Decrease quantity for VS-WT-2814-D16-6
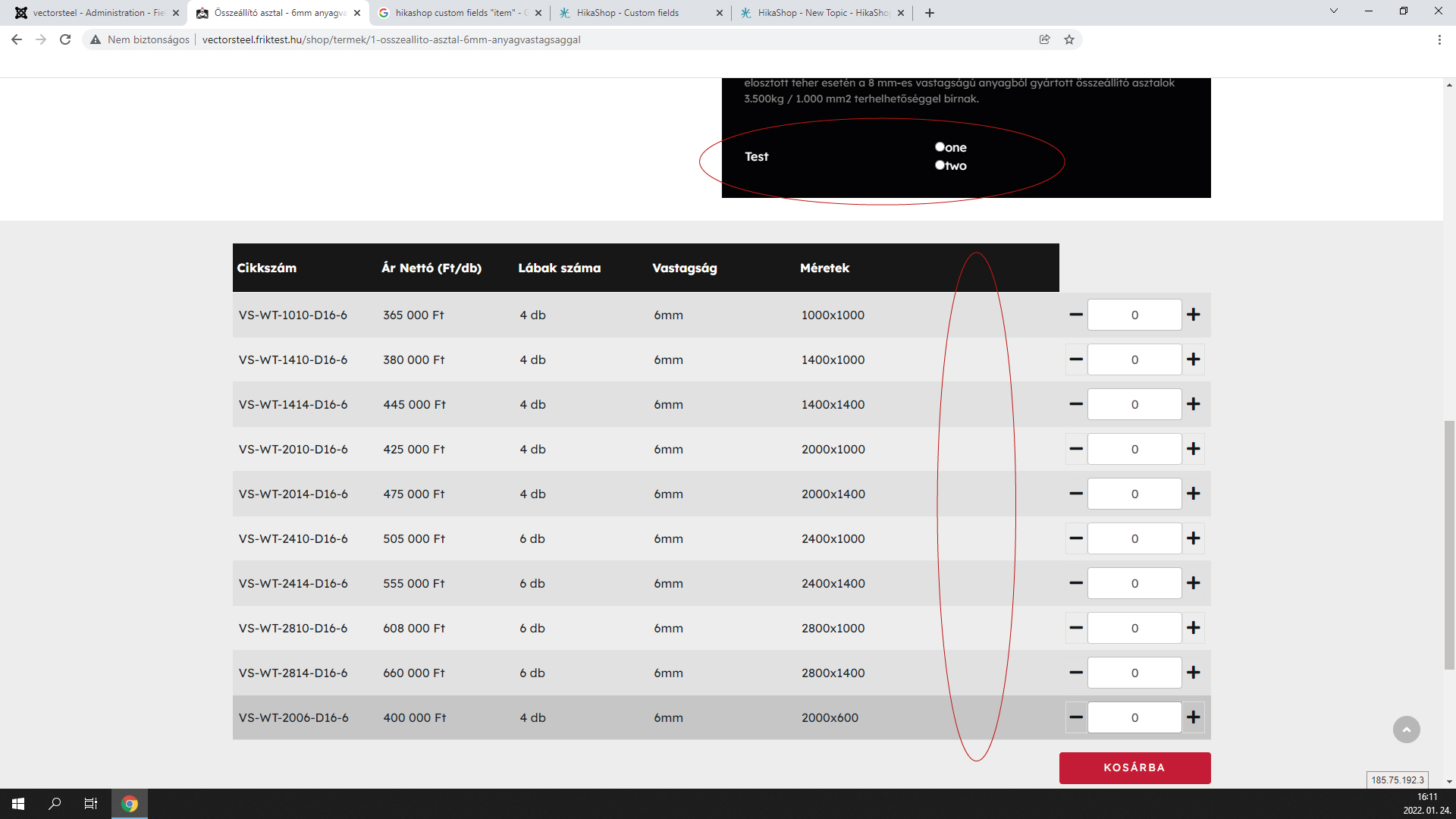Image resolution: width=1456 pixels, height=819 pixels. [x=1075, y=673]
